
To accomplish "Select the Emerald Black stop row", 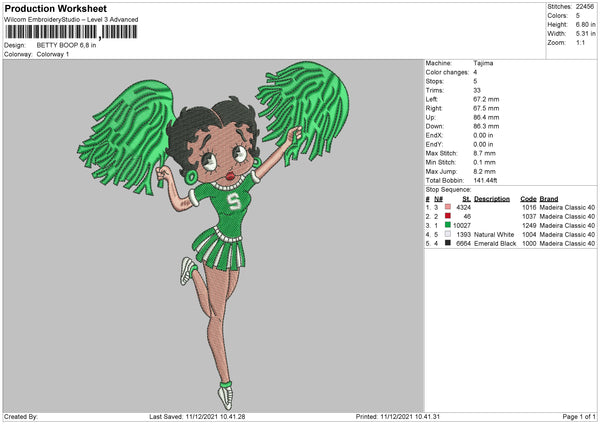I will click(x=510, y=243).
